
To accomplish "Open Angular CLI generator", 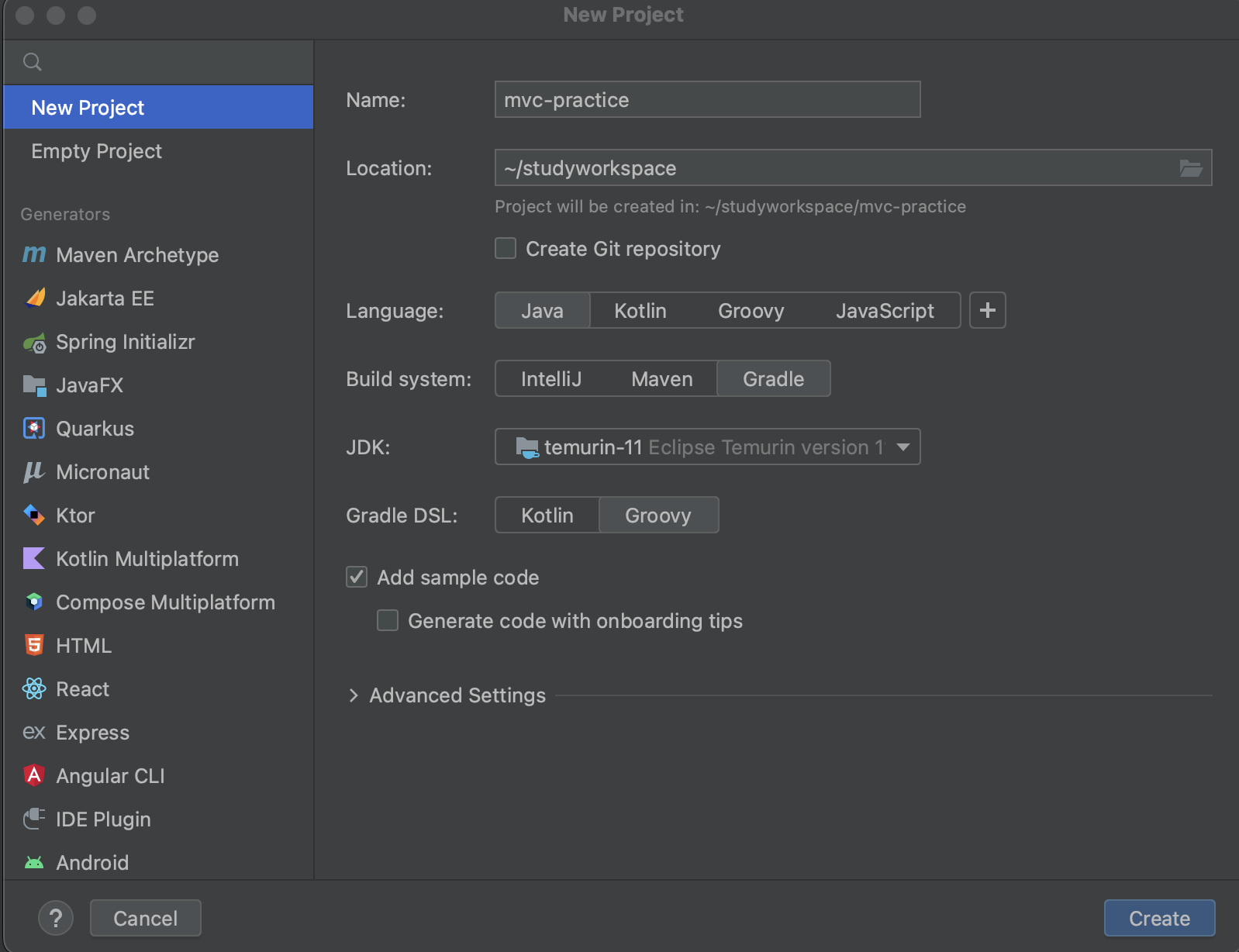I will (x=158, y=775).
